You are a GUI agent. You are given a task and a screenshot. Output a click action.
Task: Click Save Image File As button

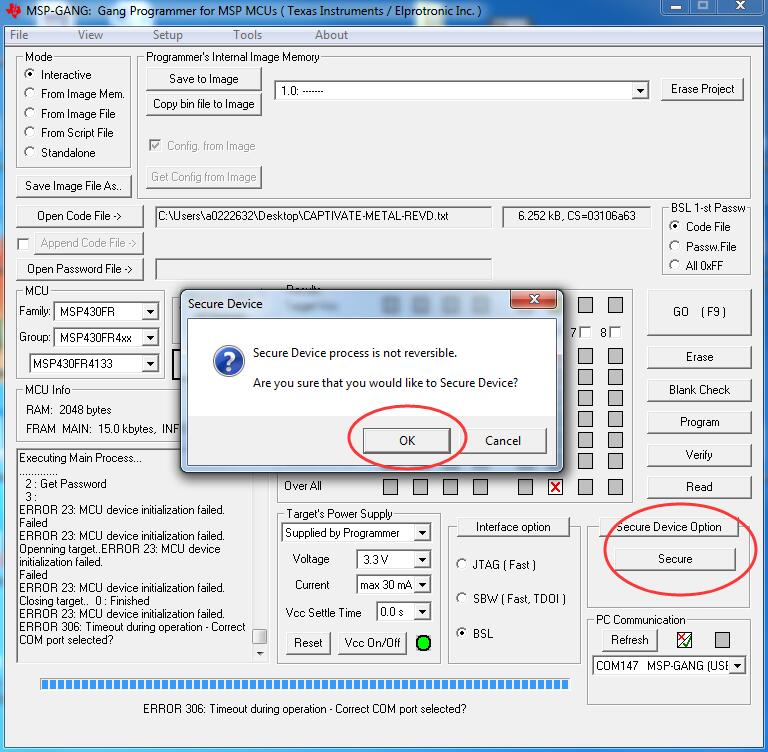tap(74, 186)
